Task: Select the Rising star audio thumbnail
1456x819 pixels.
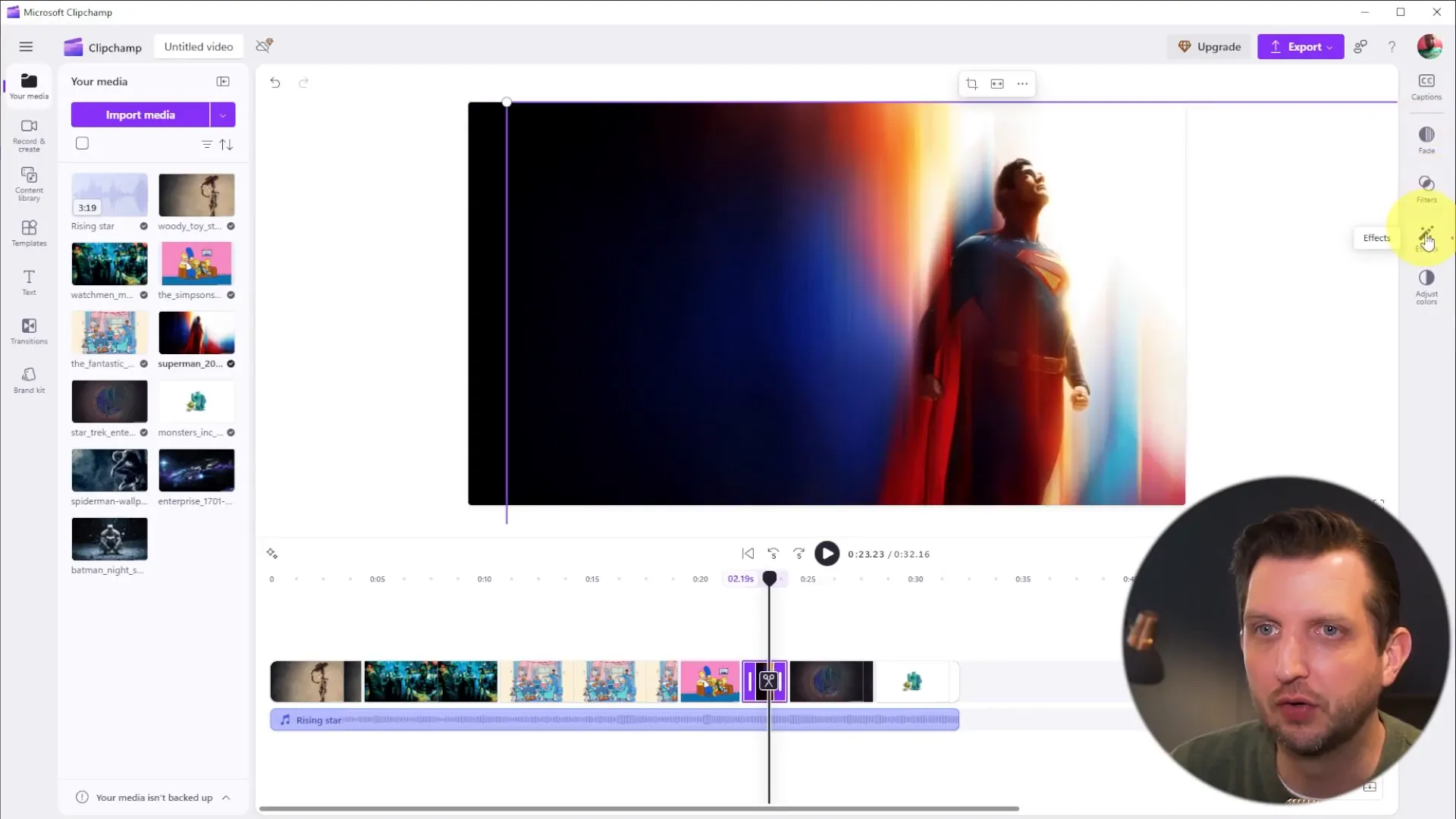Action: 109,195
